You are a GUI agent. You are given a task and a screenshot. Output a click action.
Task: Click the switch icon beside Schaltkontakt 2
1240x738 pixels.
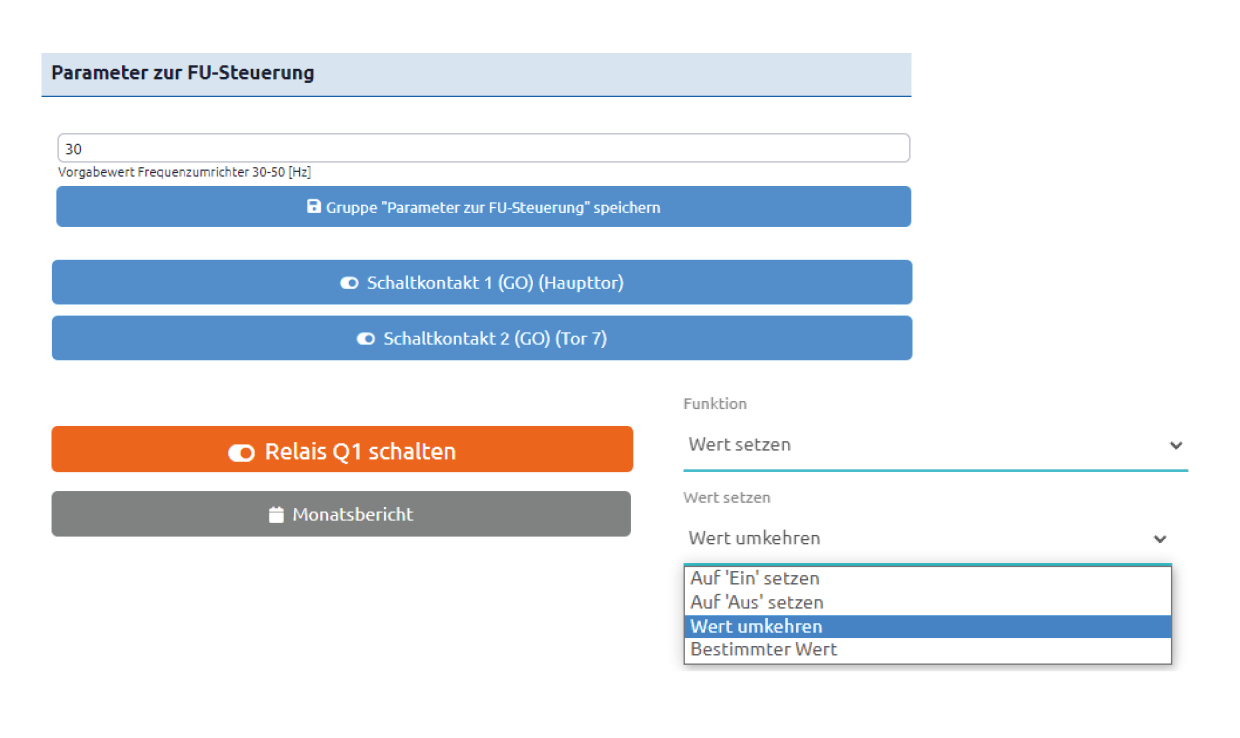(366, 339)
